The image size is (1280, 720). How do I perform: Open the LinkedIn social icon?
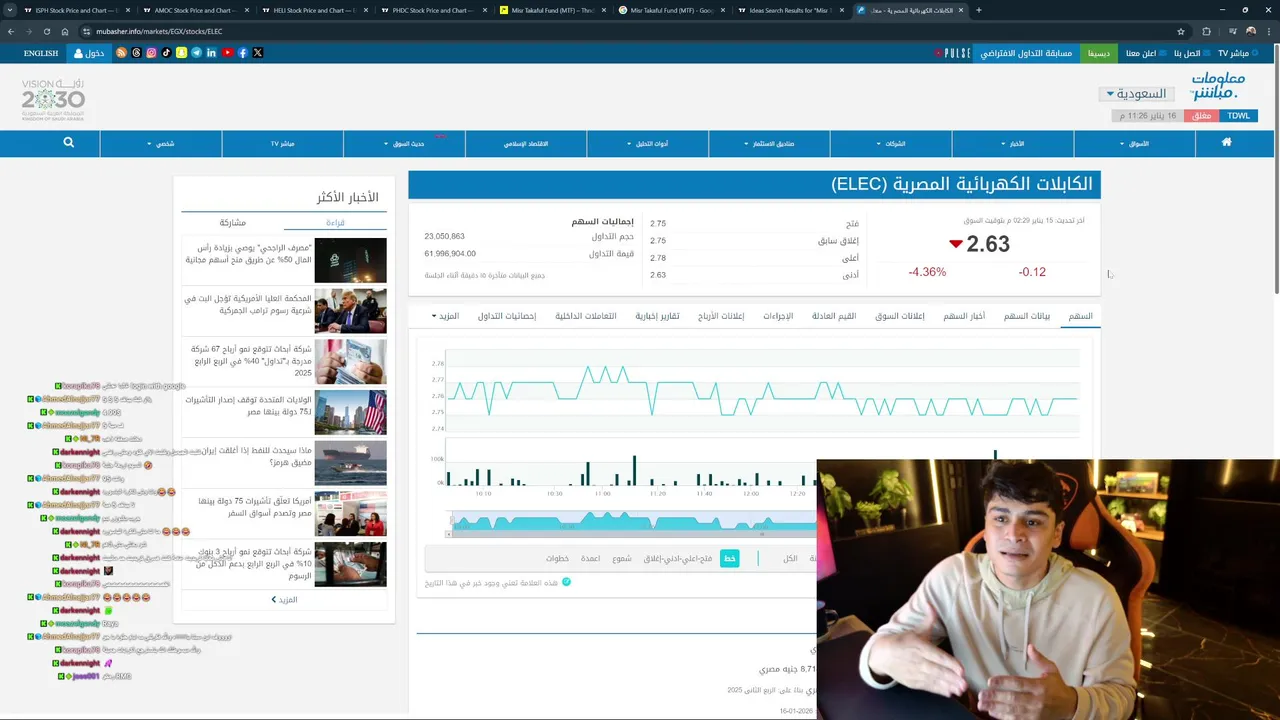(211, 53)
